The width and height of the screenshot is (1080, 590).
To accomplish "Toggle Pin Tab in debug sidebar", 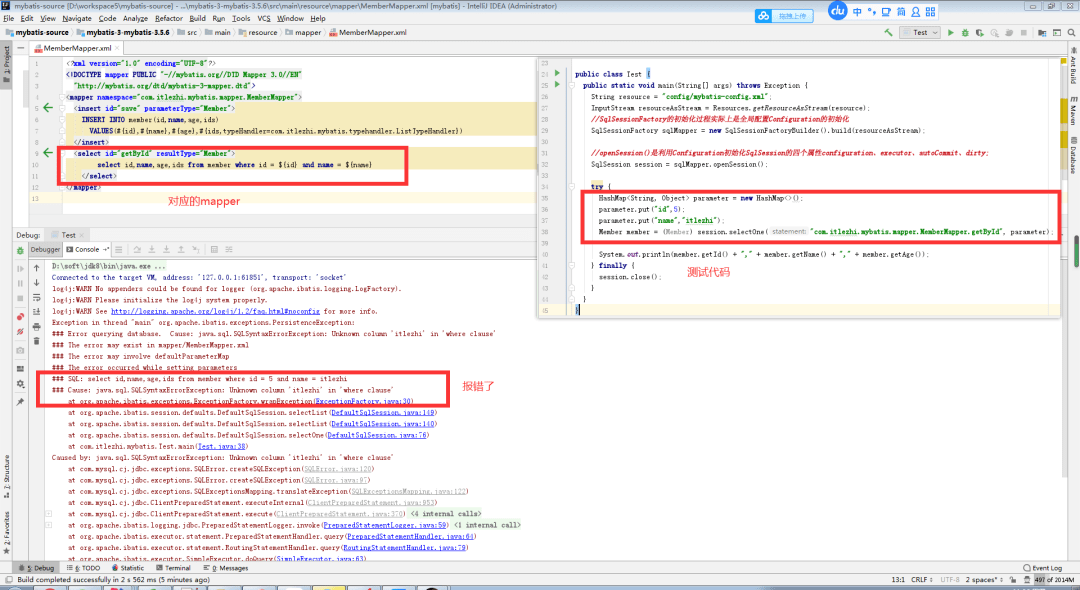I will [x=20, y=401].
